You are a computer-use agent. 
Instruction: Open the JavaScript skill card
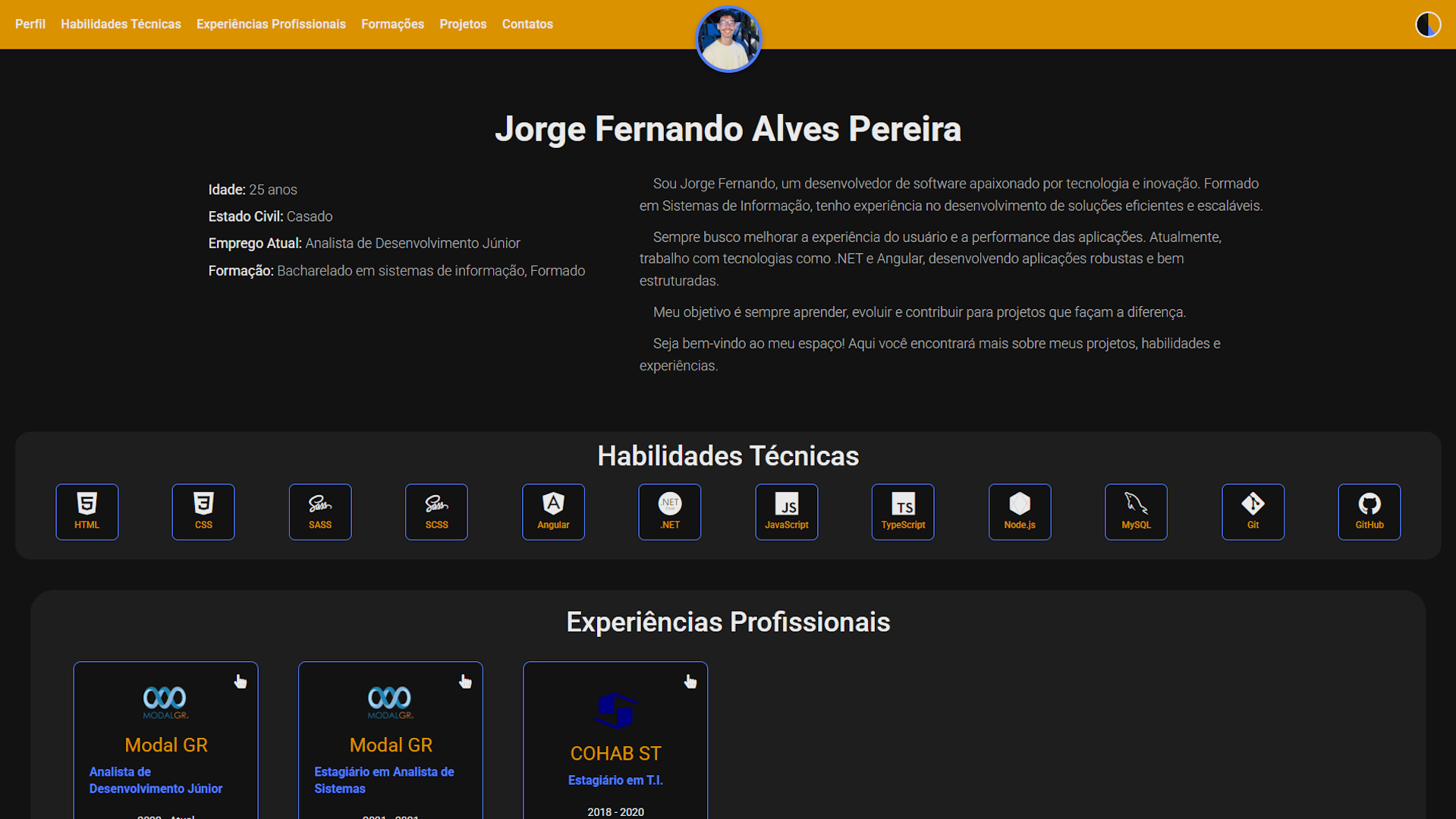click(786, 512)
